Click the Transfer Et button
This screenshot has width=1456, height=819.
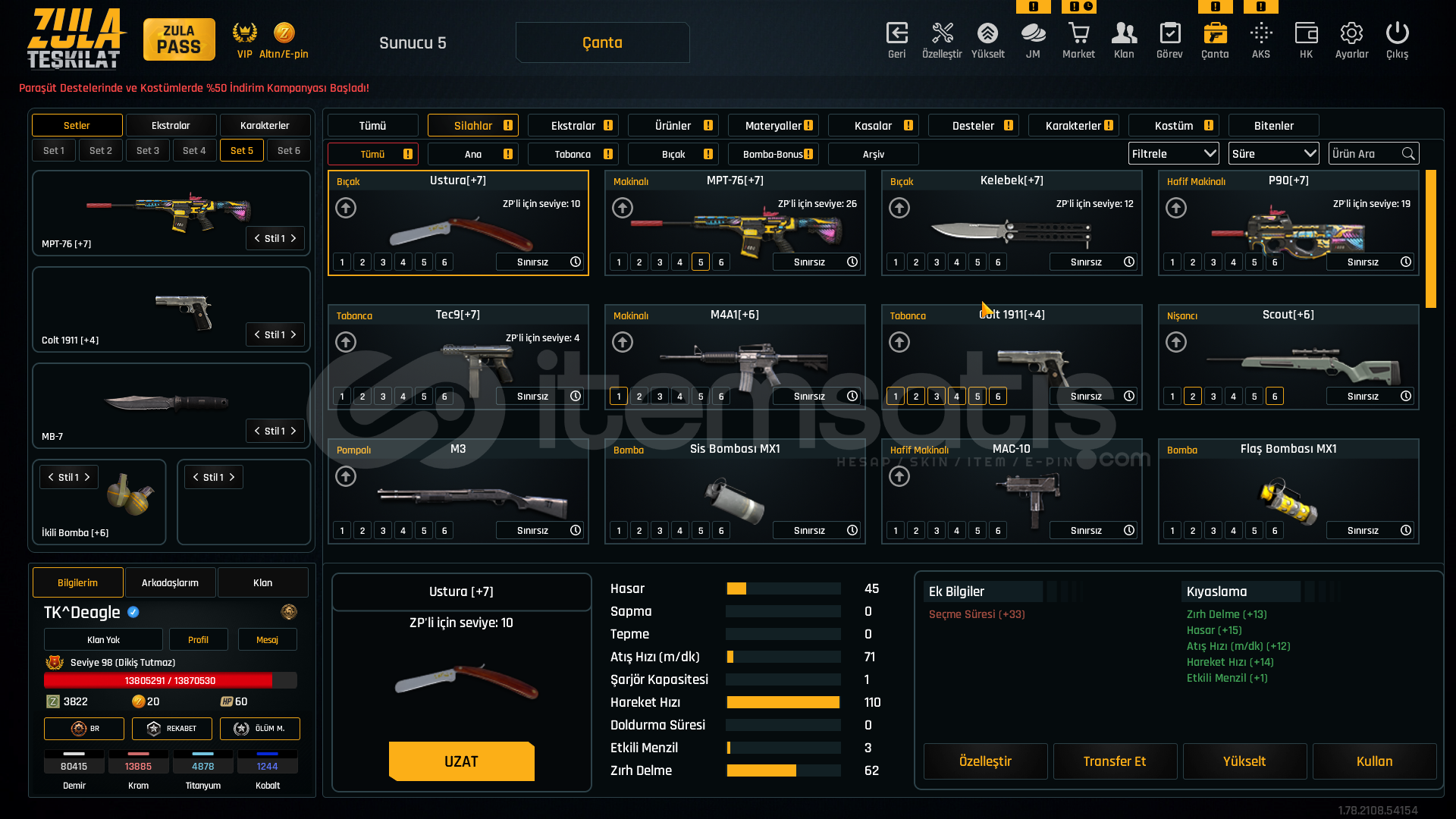(1115, 761)
